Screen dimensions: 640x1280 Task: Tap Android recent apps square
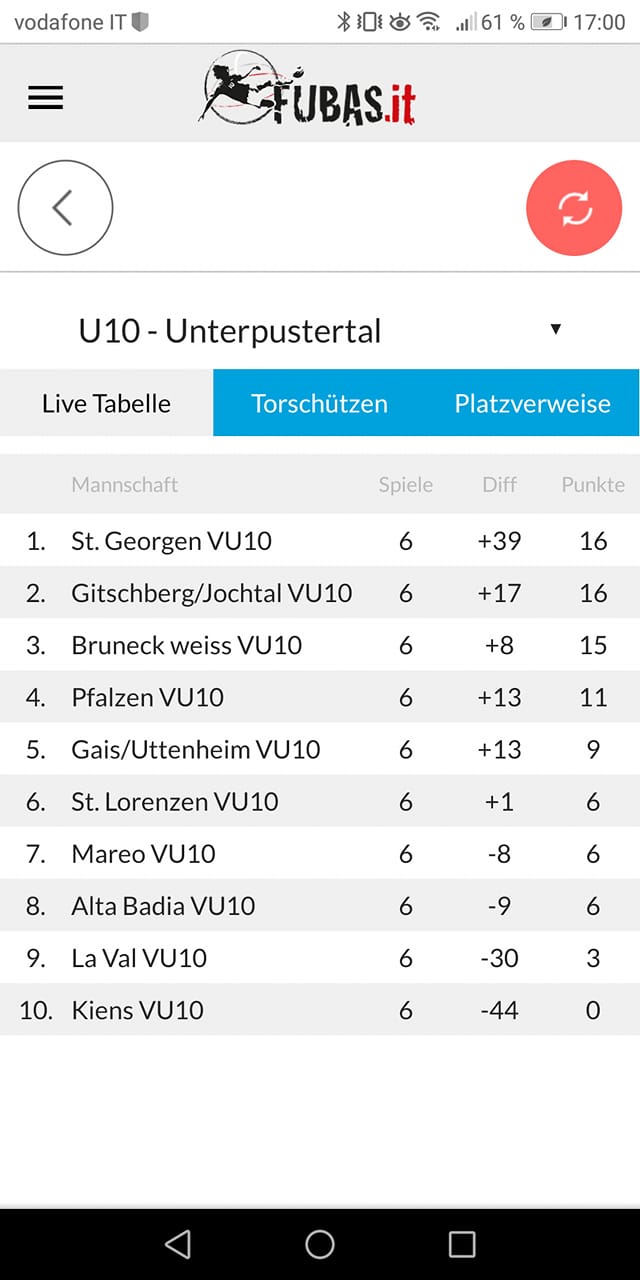[x=462, y=1243]
